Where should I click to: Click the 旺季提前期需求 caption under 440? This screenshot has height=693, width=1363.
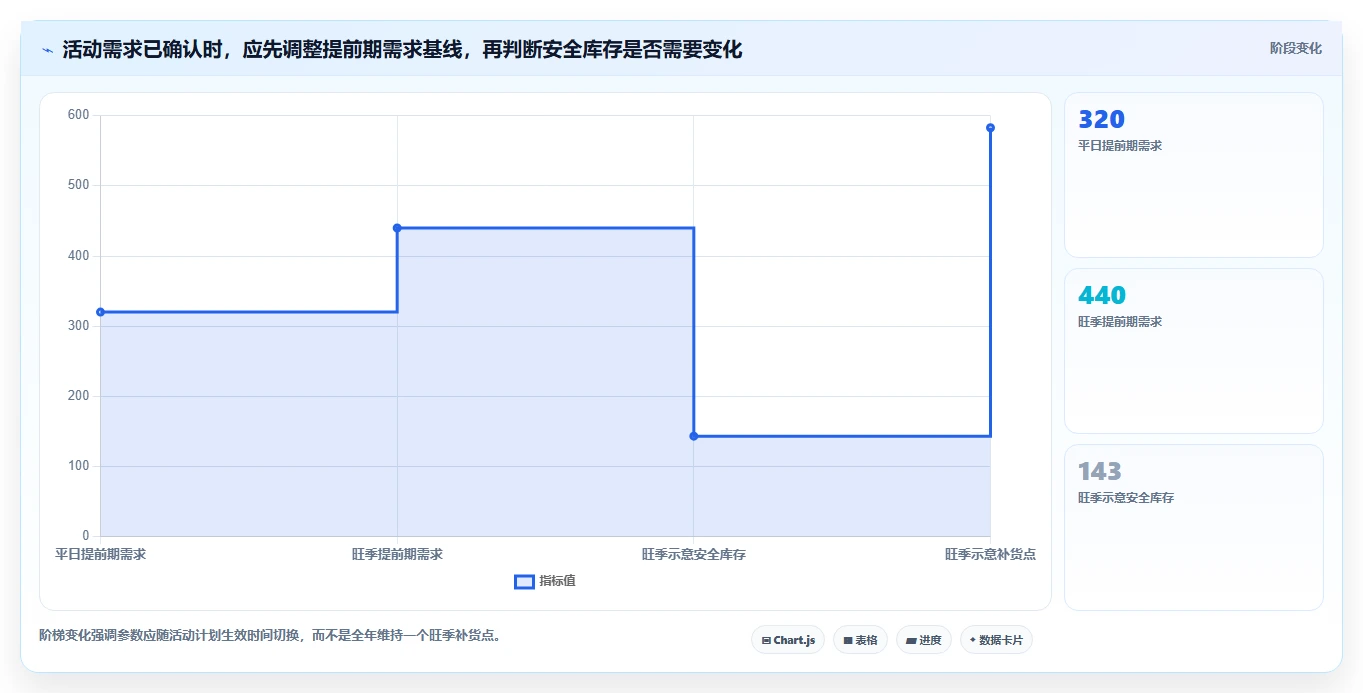tap(1120, 322)
